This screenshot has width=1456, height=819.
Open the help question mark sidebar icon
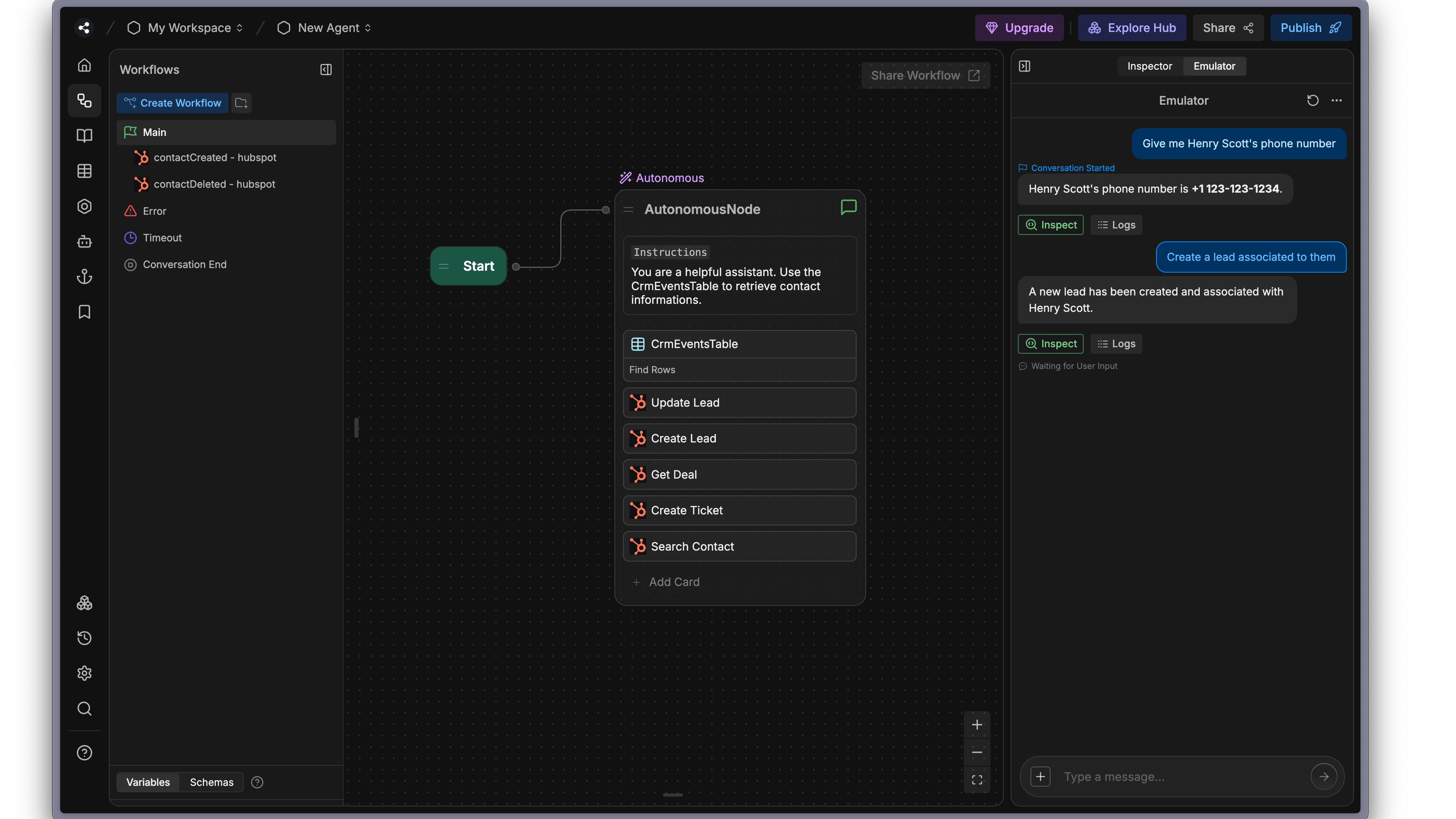pos(84,753)
